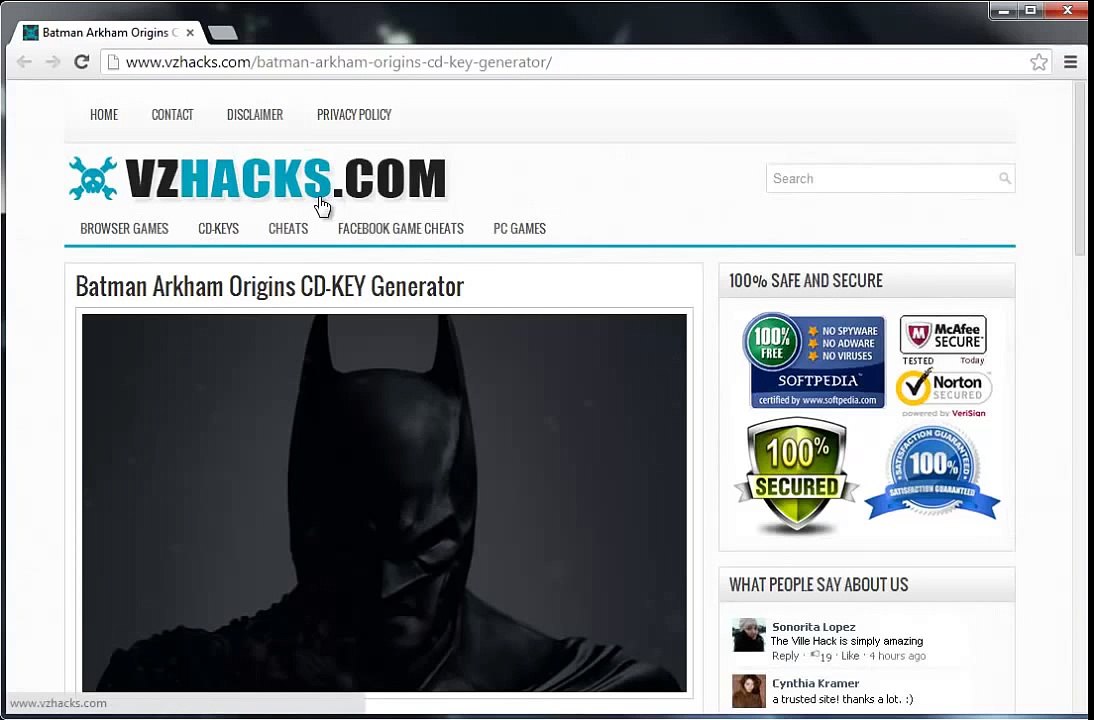Click Sonorita Lopez's name
Viewport: 1094px width, 720px height.
[x=814, y=627]
